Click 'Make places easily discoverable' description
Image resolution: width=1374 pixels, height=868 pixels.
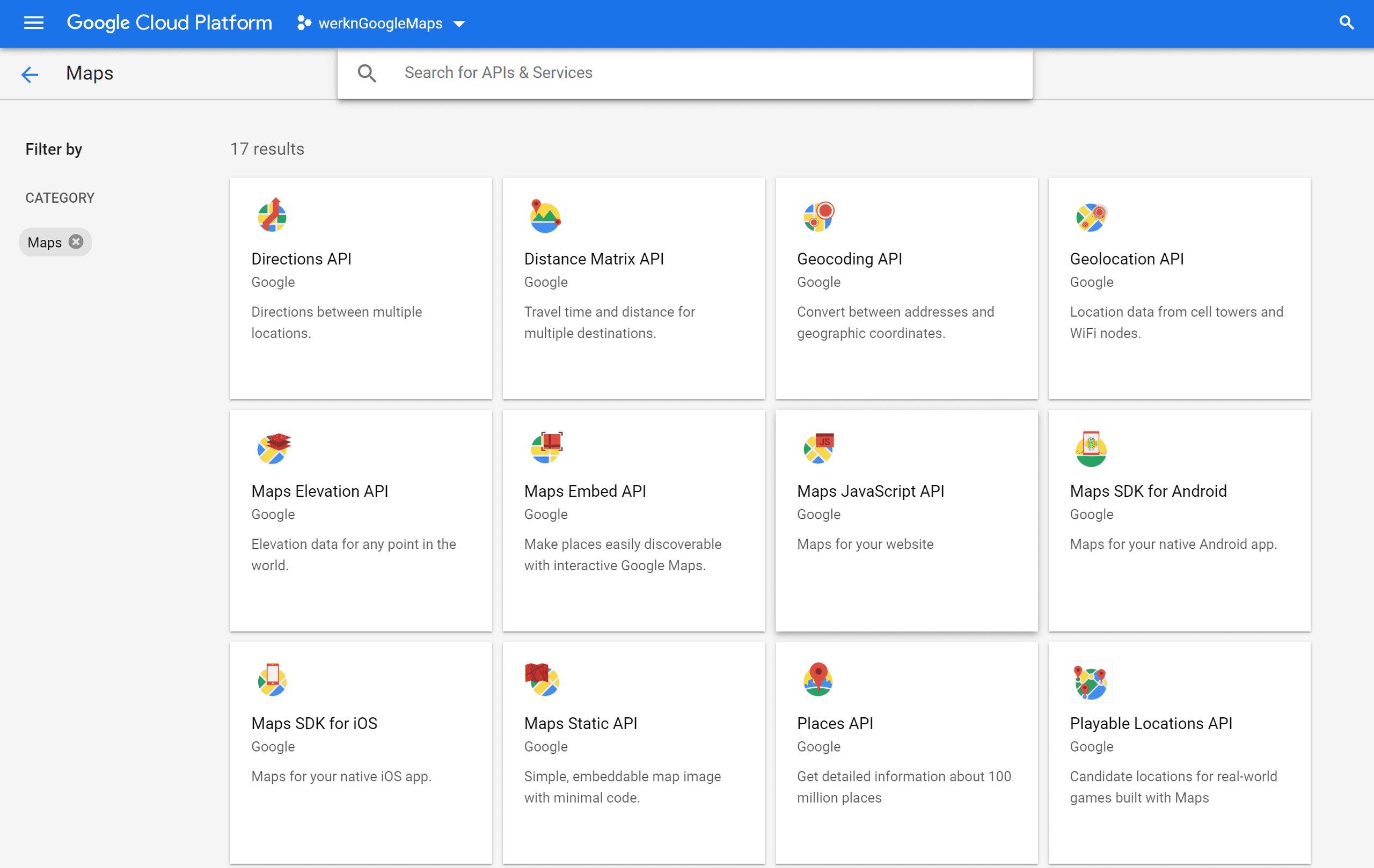coord(623,555)
